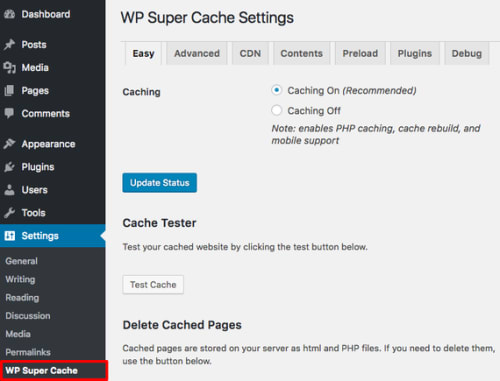The width and height of the screenshot is (500, 381).
Task: Switch to the Easy tab
Action: (143, 53)
